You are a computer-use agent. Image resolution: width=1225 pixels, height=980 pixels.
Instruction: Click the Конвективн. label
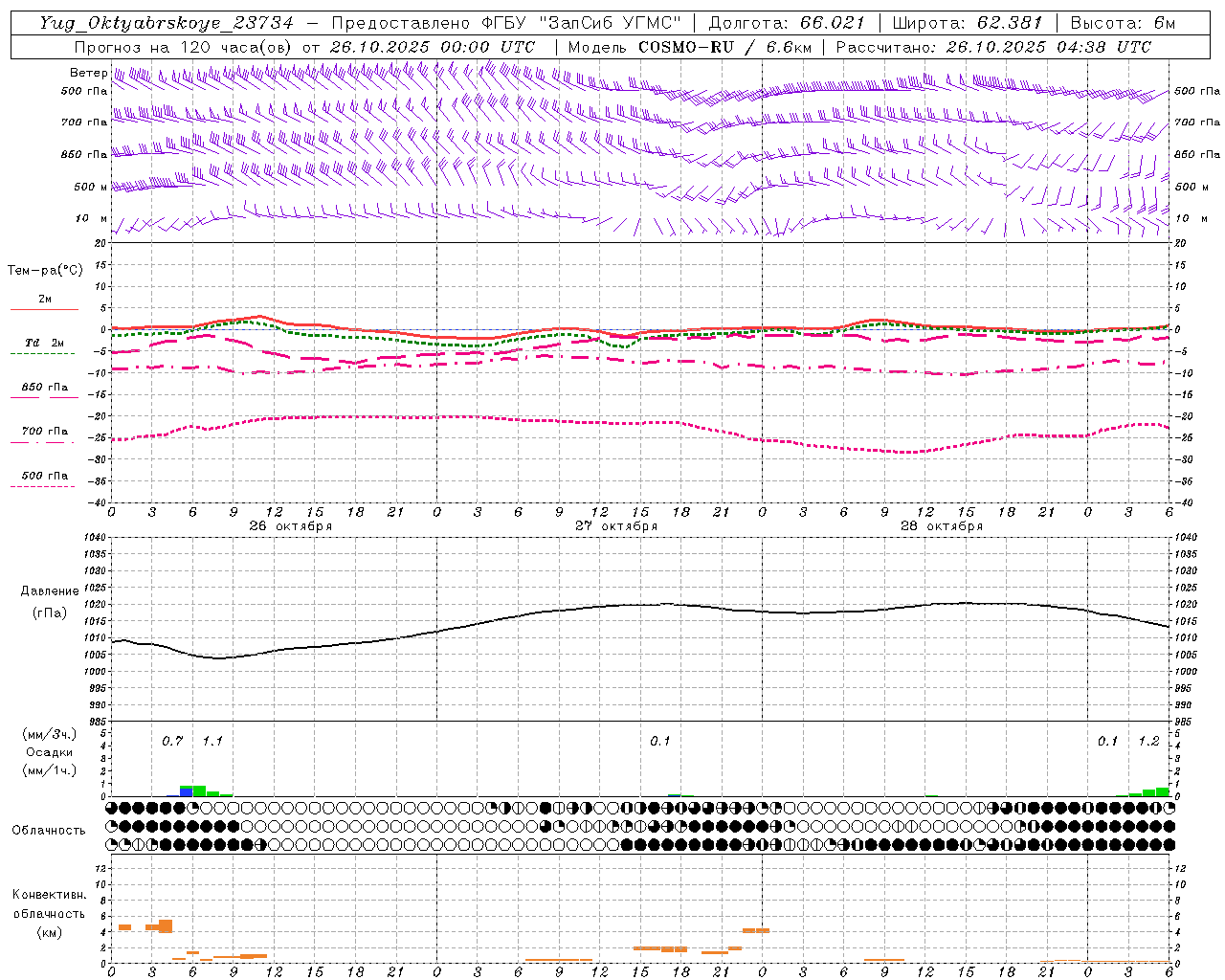(x=49, y=895)
